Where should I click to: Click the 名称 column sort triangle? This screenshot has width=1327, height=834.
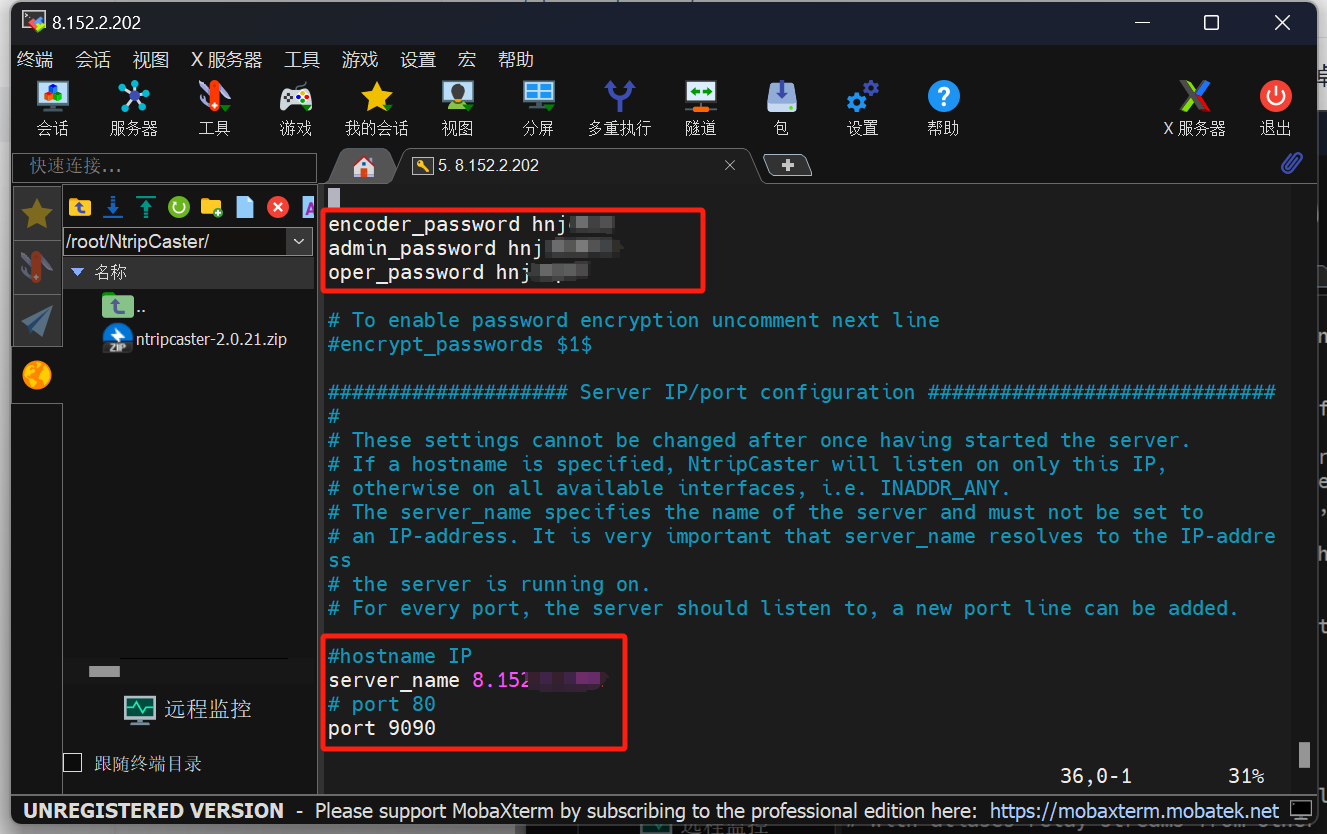click(78, 272)
